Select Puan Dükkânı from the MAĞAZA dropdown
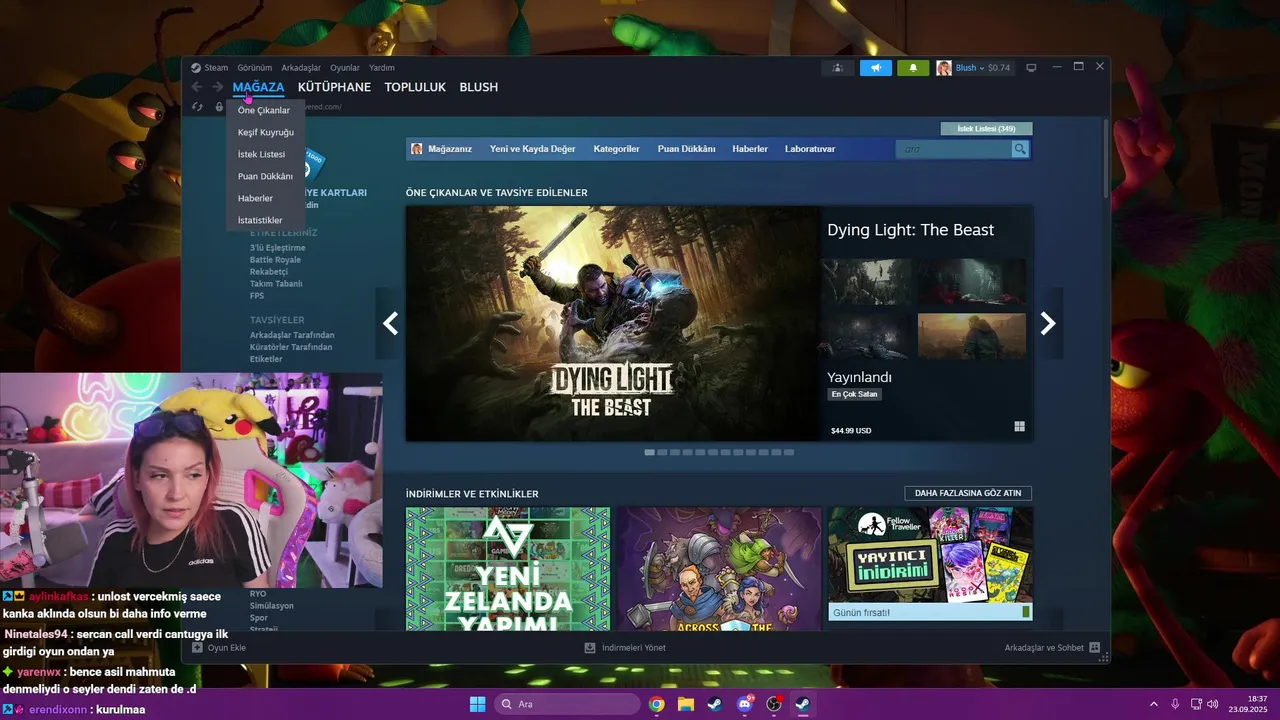 click(265, 176)
